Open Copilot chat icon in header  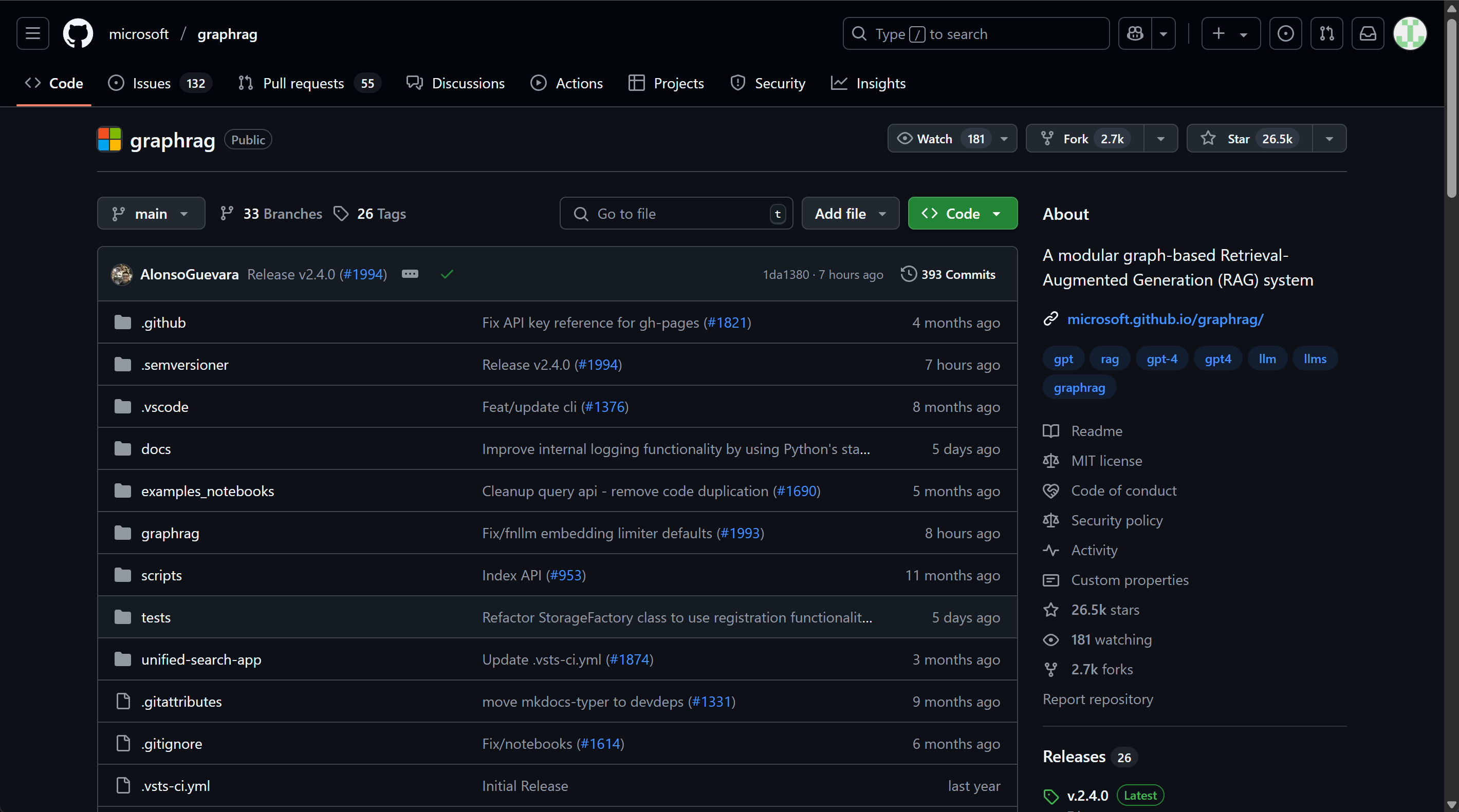coord(1135,33)
